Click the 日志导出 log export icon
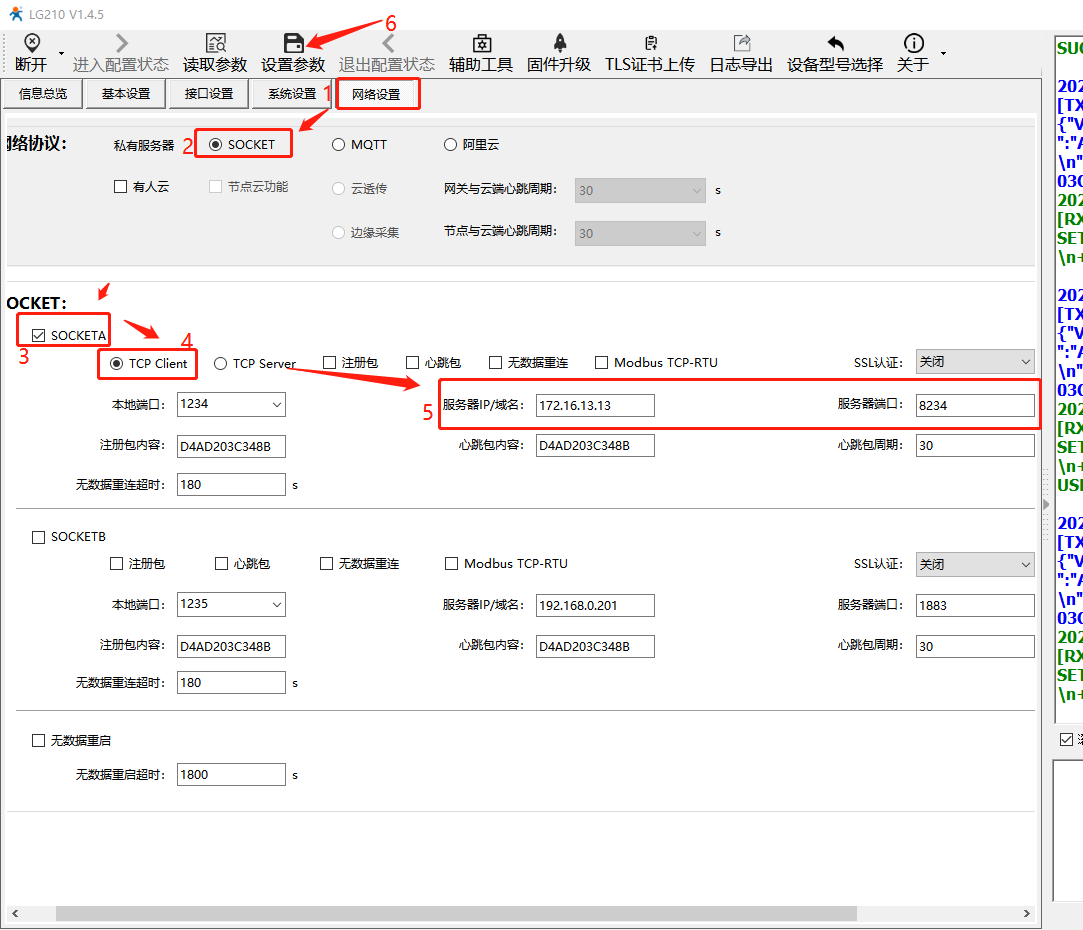1083x930 pixels. tap(741, 43)
